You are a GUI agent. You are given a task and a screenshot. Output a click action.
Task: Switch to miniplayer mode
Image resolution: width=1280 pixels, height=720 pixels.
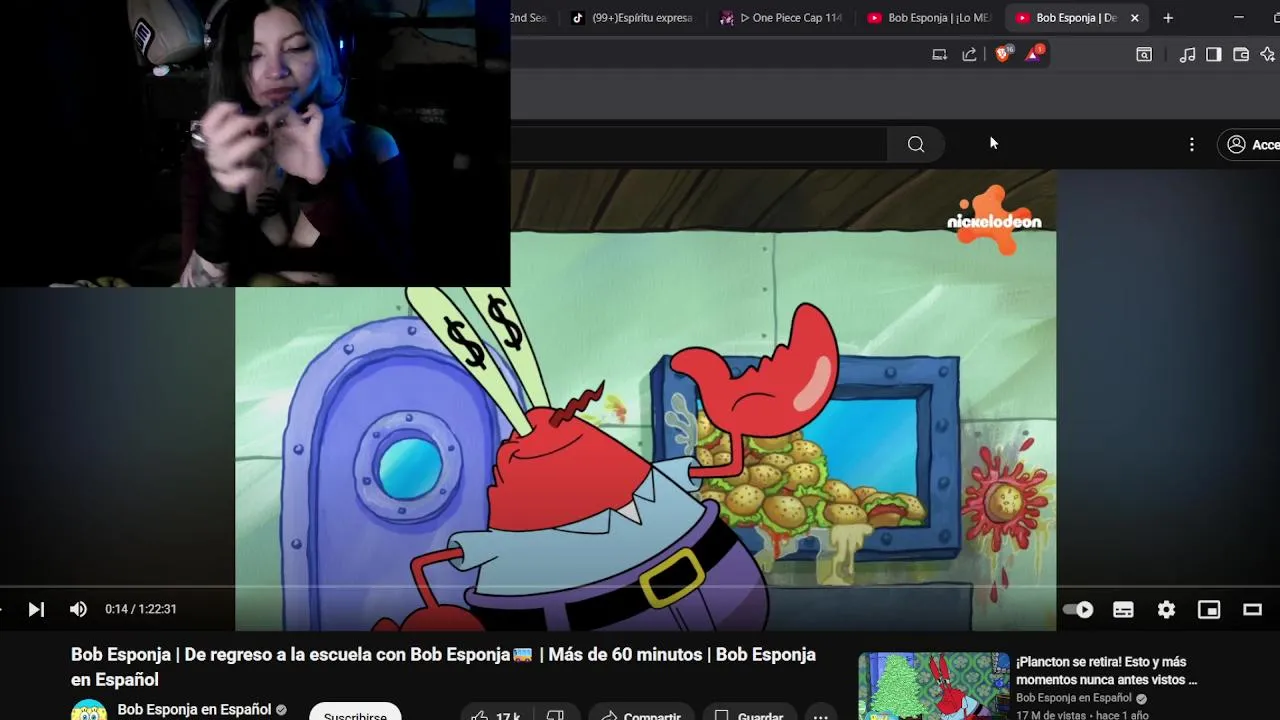1209,609
